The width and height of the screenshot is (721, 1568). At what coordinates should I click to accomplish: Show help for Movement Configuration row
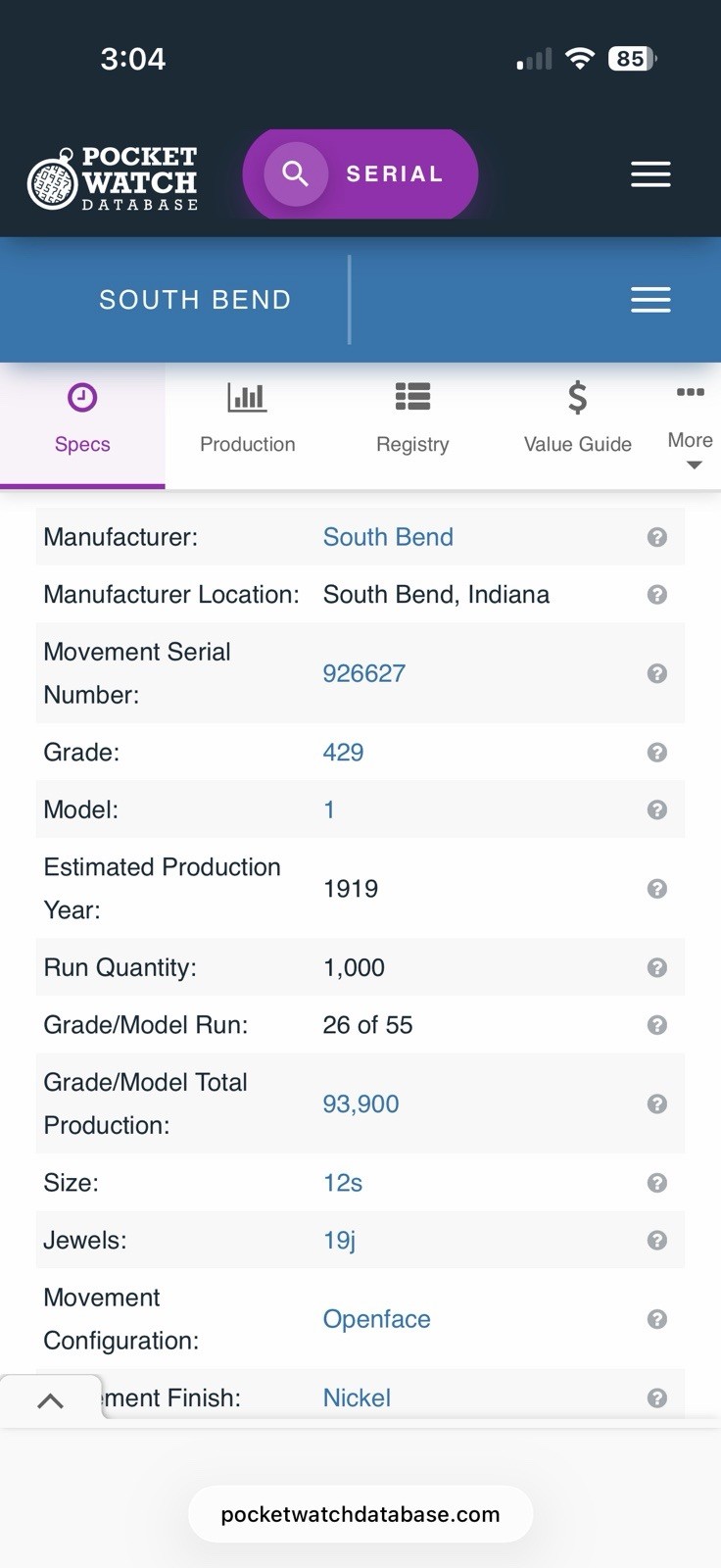point(657,1319)
